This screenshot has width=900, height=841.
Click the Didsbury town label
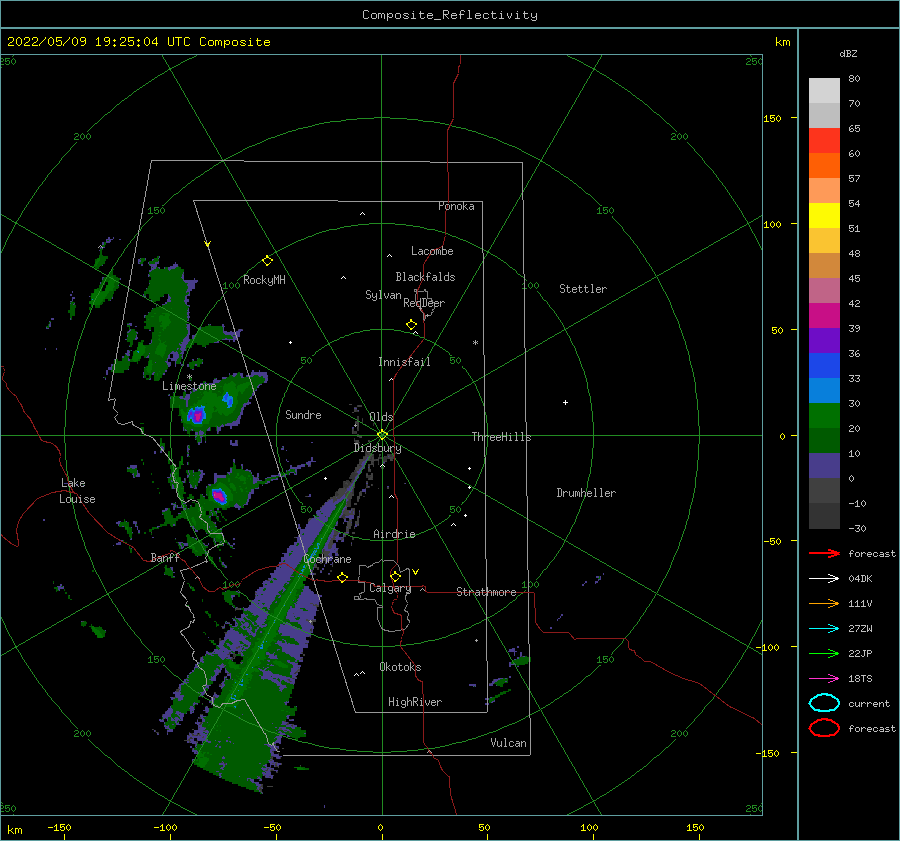point(377,448)
